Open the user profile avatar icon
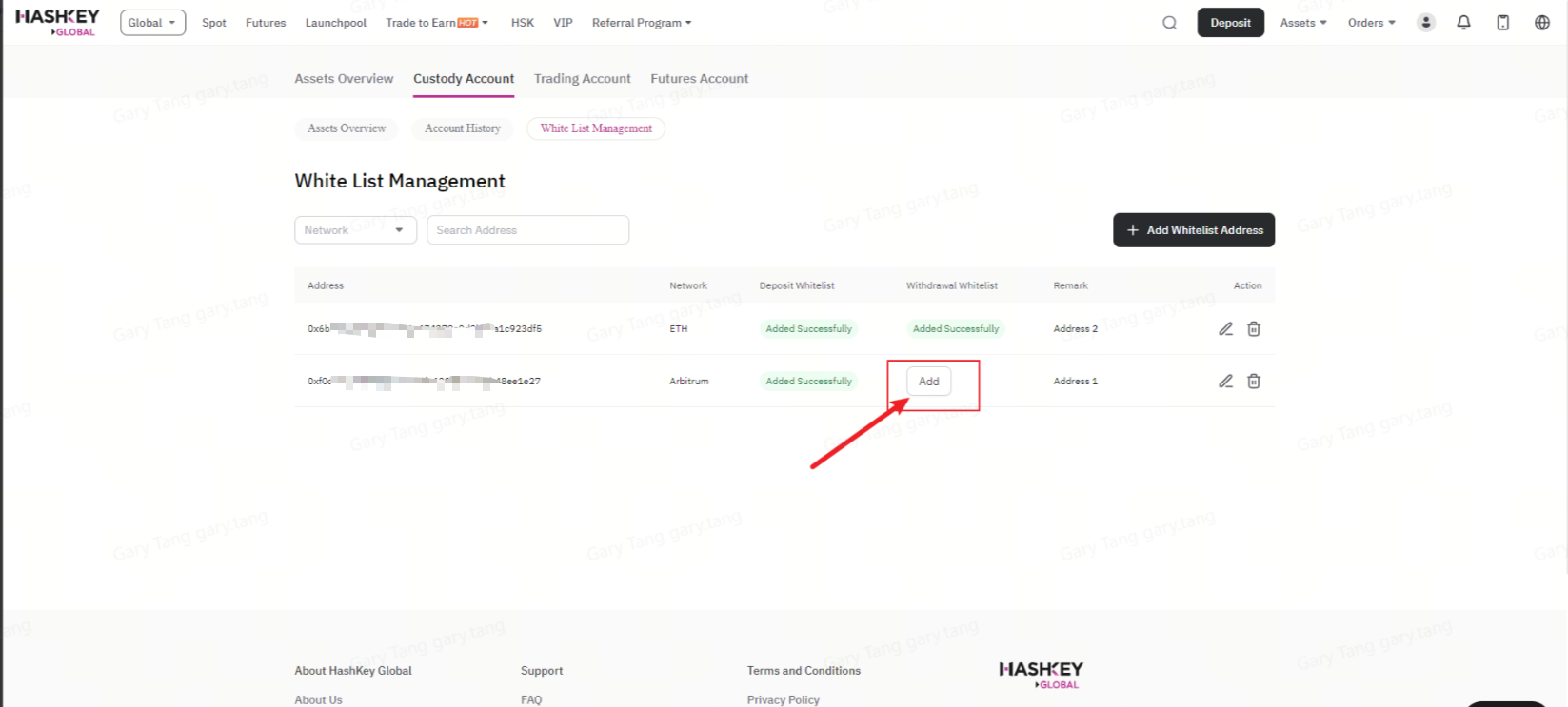This screenshot has height=707, width=1568. click(1425, 23)
